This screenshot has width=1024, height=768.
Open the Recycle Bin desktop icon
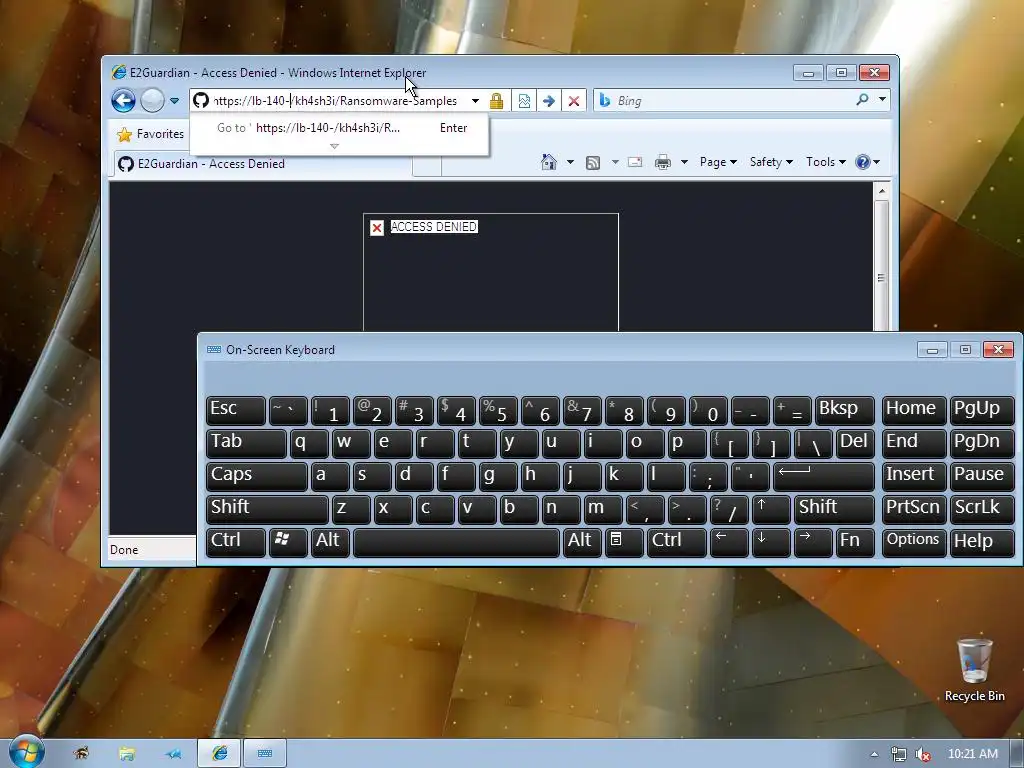click(974, 670)
